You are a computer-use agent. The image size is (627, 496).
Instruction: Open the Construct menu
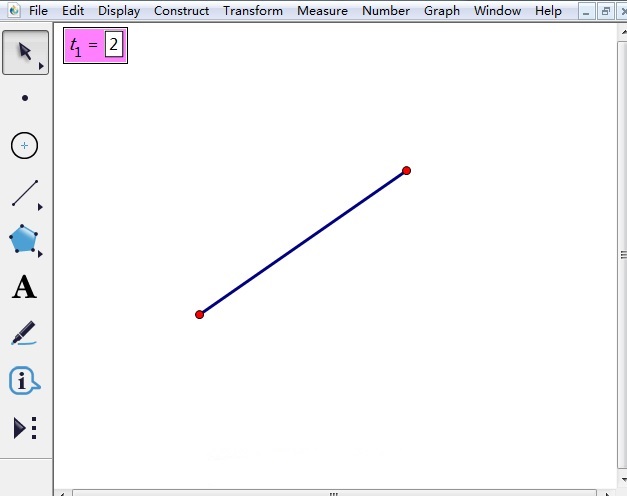click(x=181, y=11)
